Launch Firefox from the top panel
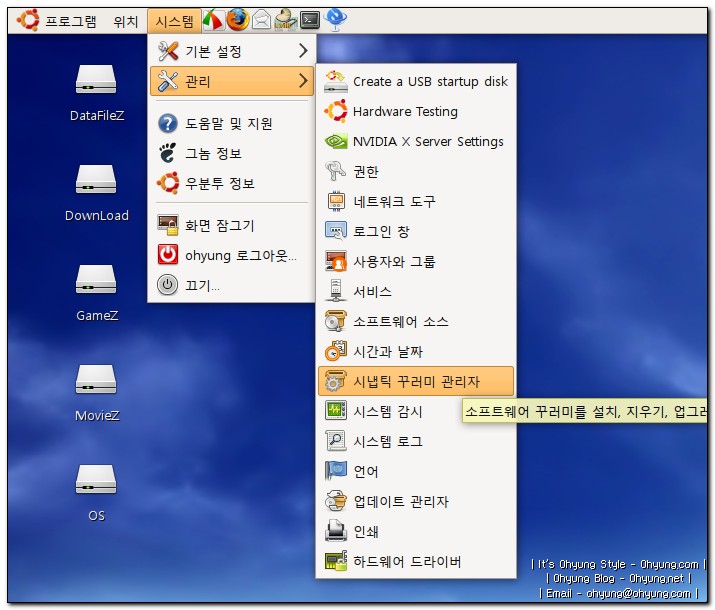The width and height of the screenshot is (715, 610). (238, 20)
